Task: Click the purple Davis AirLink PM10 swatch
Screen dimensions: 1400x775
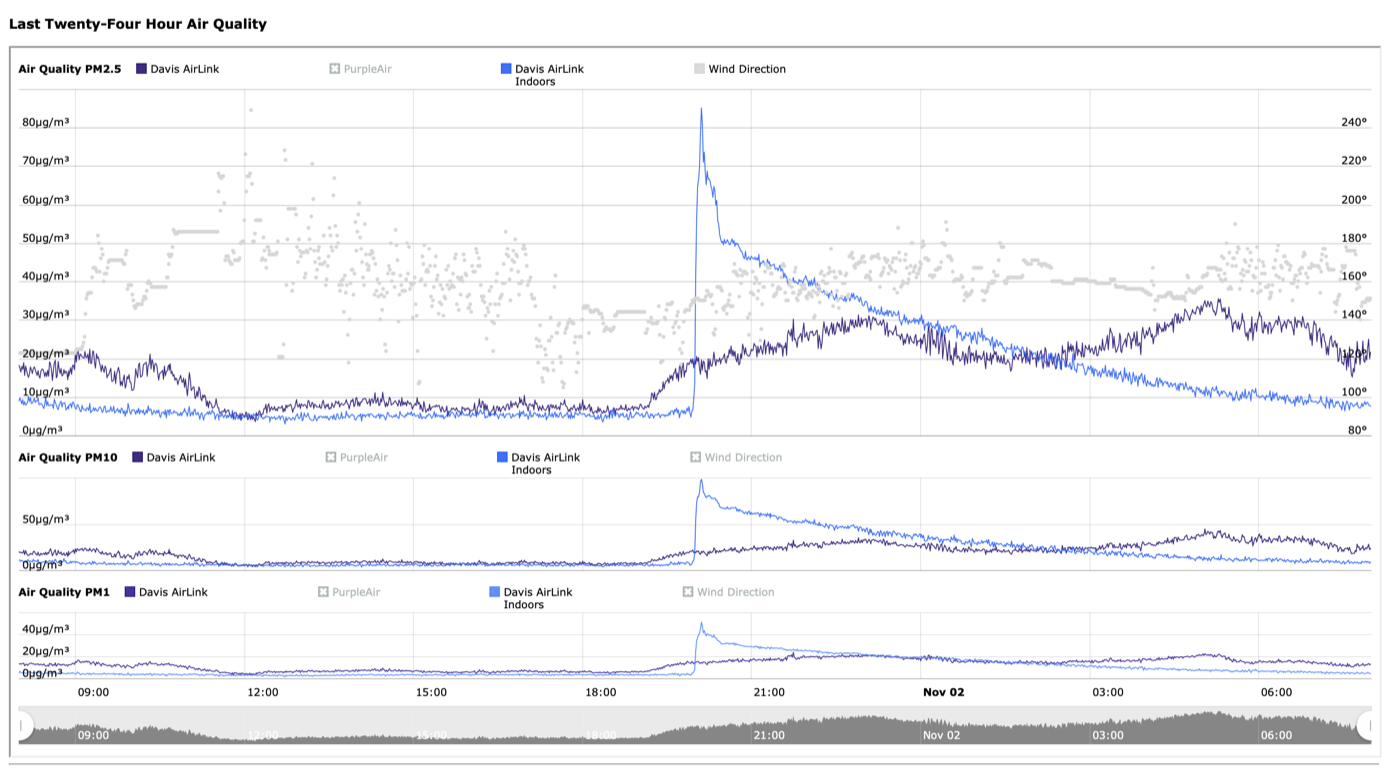Action: [x=138, y=457]
